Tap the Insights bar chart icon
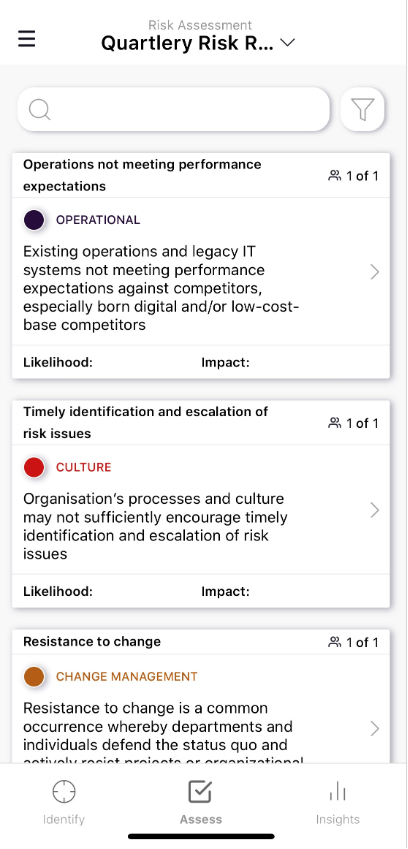 tap(337, 792)
